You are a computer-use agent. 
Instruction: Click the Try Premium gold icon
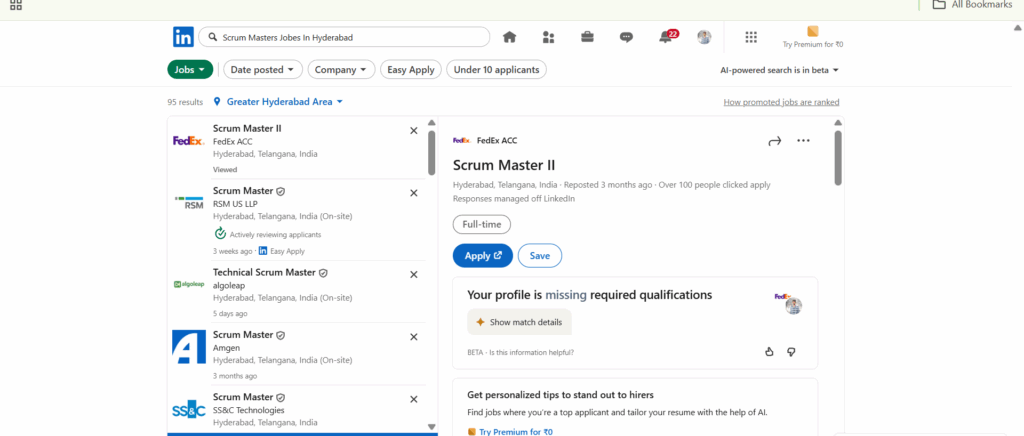pyautogui.click(x=813, y=31)
